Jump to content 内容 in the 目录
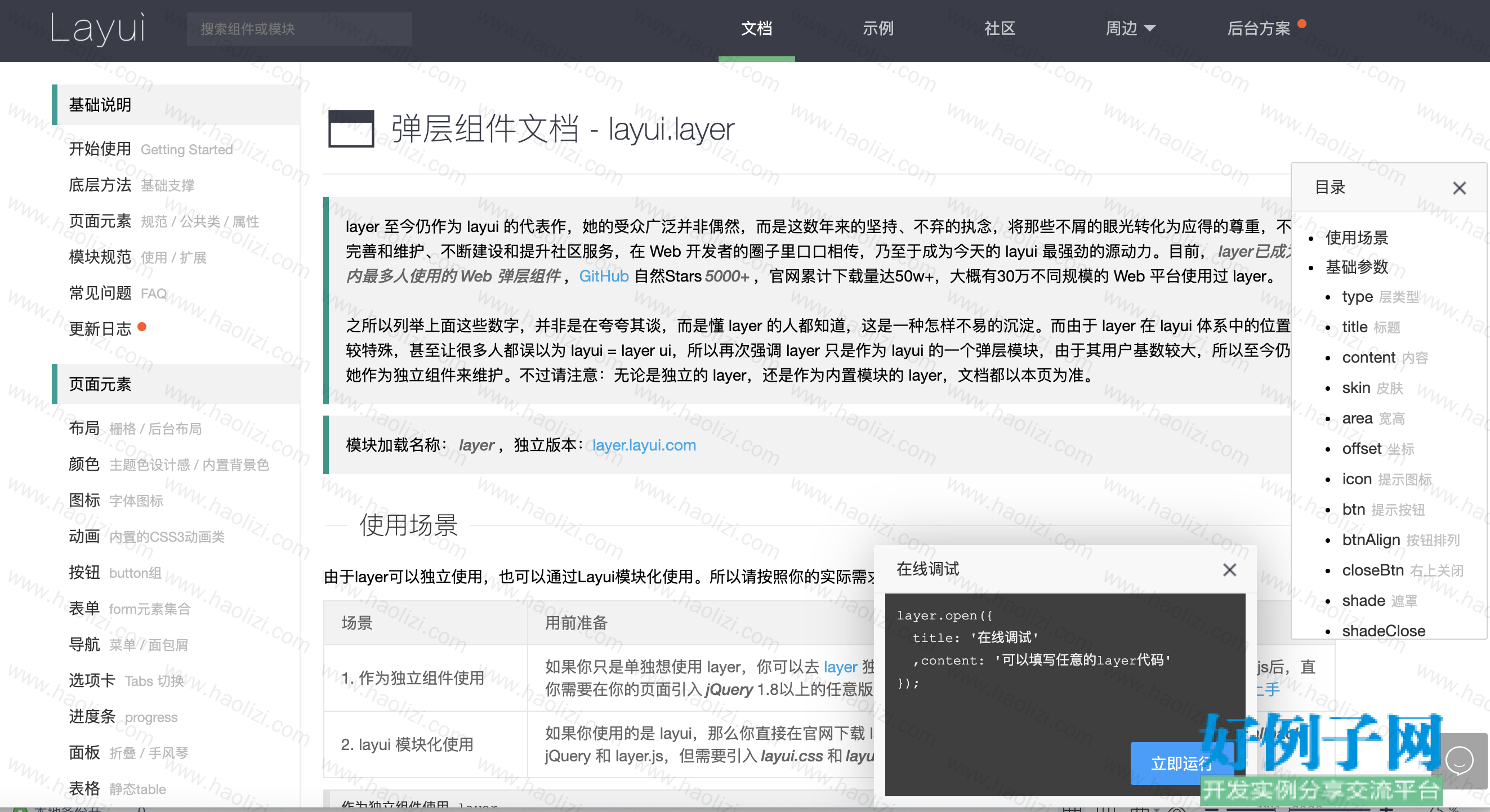The width and height of the screenshot is (1490, 812). pos(1385,358)
